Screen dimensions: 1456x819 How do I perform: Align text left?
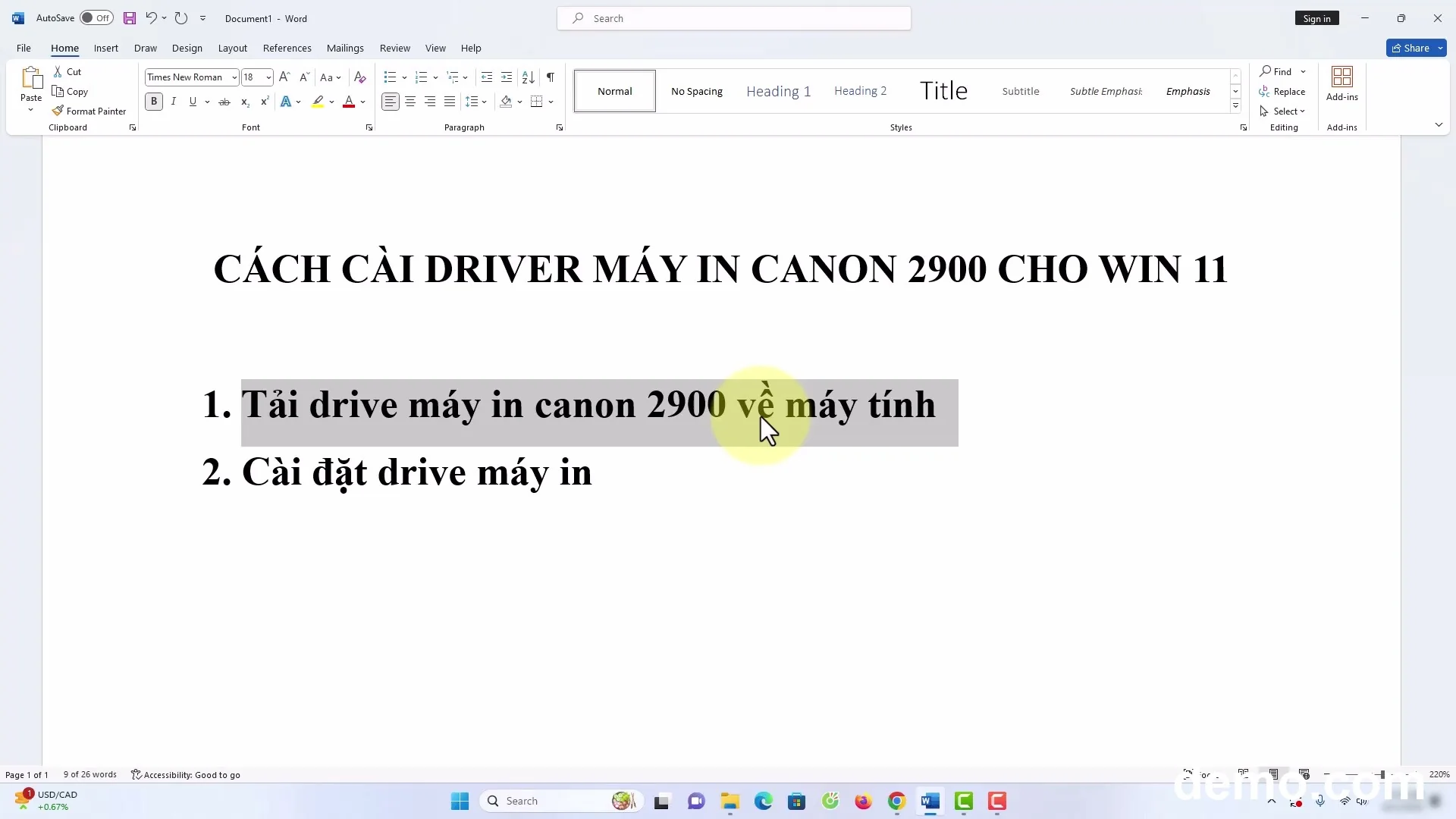coord(390,102)
